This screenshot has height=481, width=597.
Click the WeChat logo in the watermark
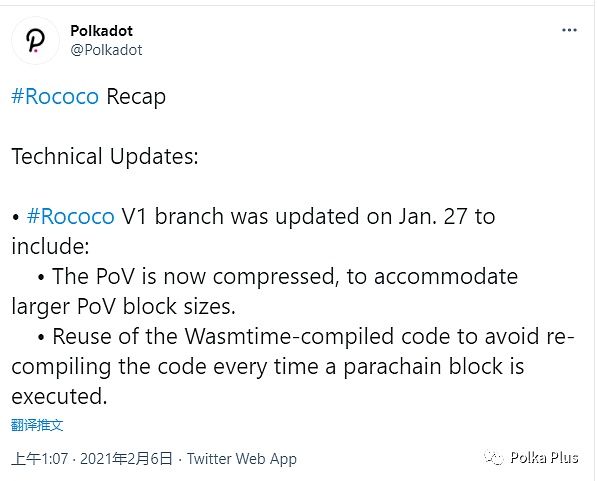click(x=494, y=457)
